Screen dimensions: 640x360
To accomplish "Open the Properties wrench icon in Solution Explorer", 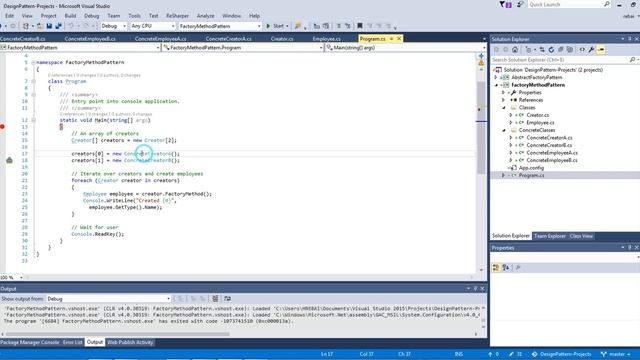I will [591, 49].
